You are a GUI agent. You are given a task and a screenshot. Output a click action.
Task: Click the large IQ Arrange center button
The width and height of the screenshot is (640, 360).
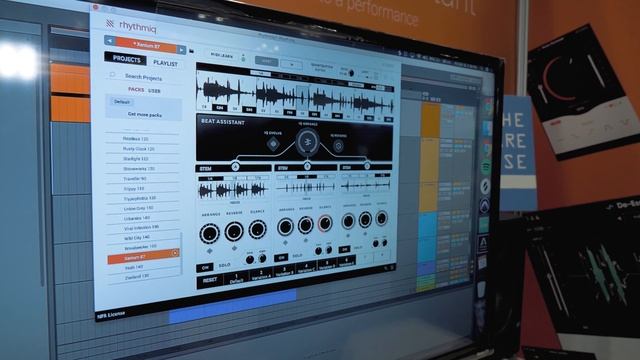tap(307, 142)
